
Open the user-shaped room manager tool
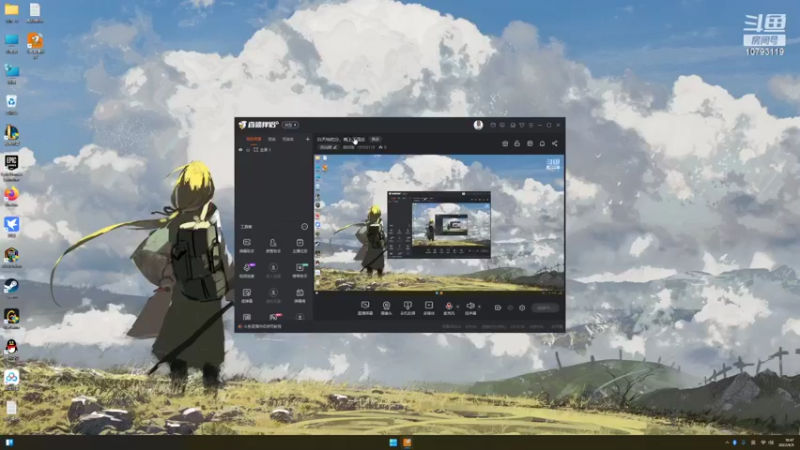pos(273,245)
